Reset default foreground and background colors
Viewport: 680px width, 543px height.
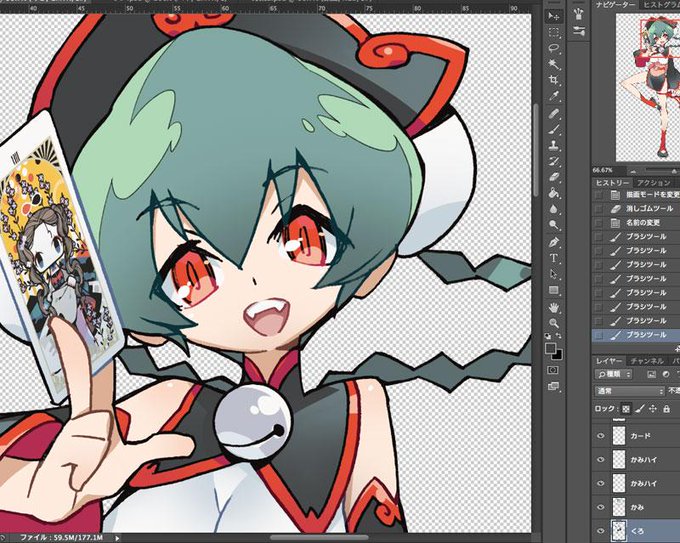click(548, 336)
